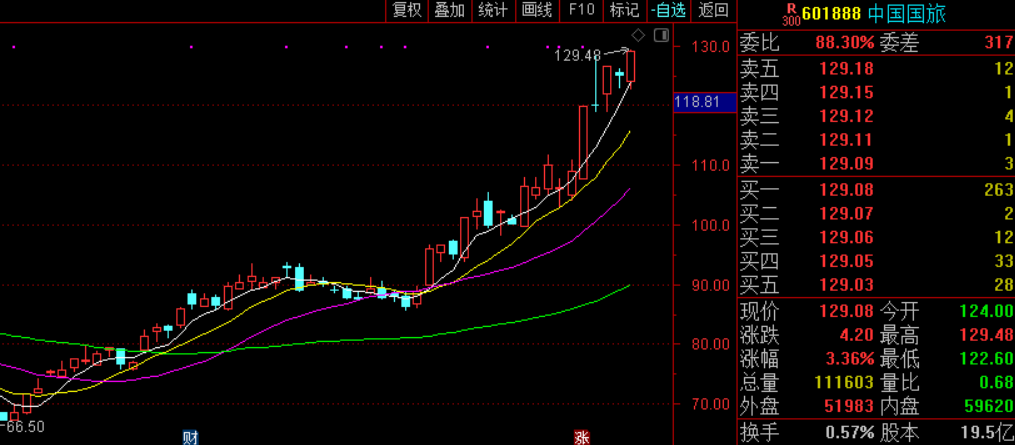Click stock code 601888
This screenshot has width=1015, height=445.
831,14
